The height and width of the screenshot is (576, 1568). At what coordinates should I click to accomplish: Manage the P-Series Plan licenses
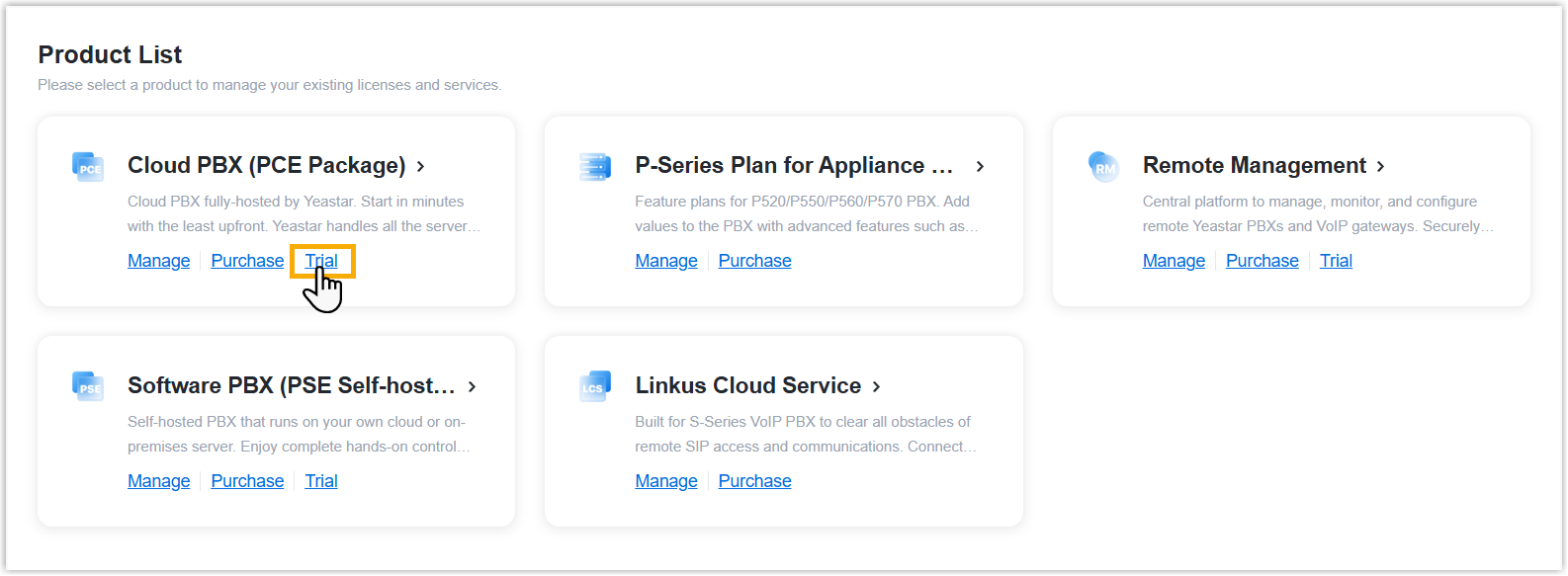(666, 261)
